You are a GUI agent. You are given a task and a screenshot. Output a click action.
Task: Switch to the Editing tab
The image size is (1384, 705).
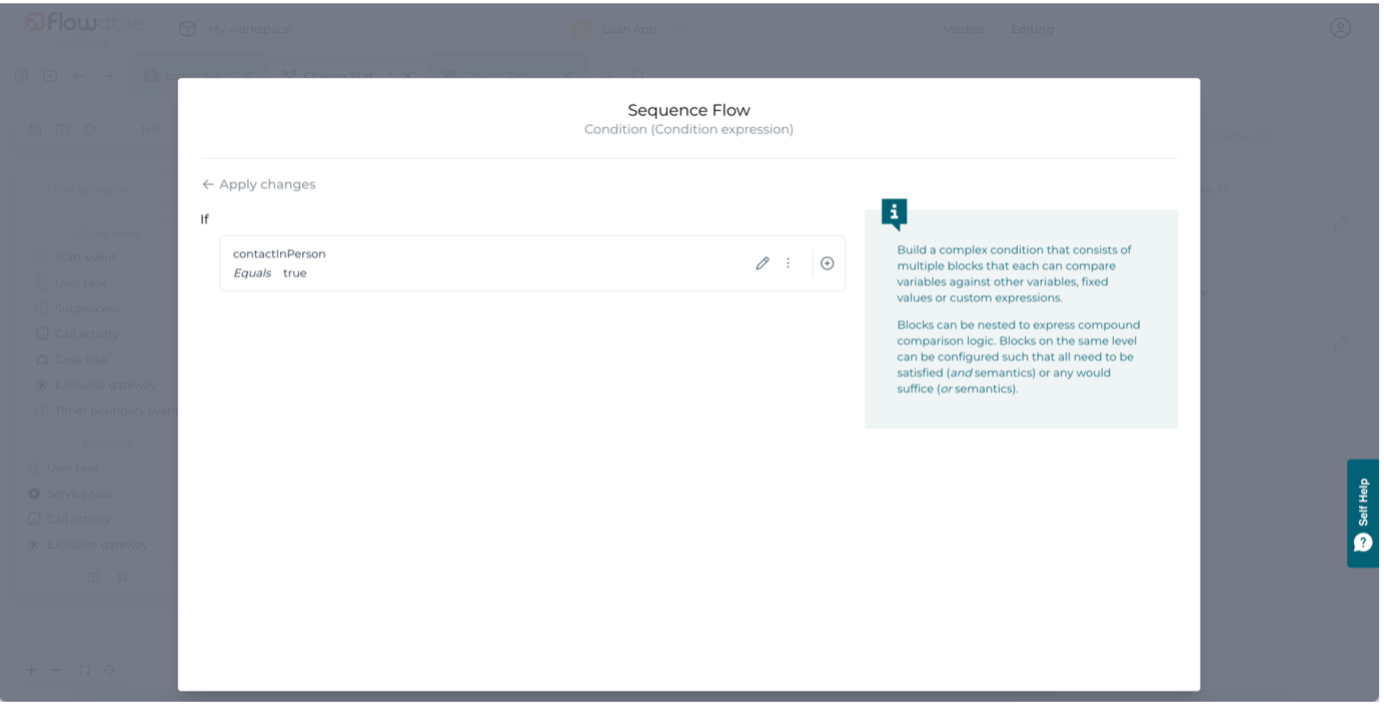coord(1031,29)
